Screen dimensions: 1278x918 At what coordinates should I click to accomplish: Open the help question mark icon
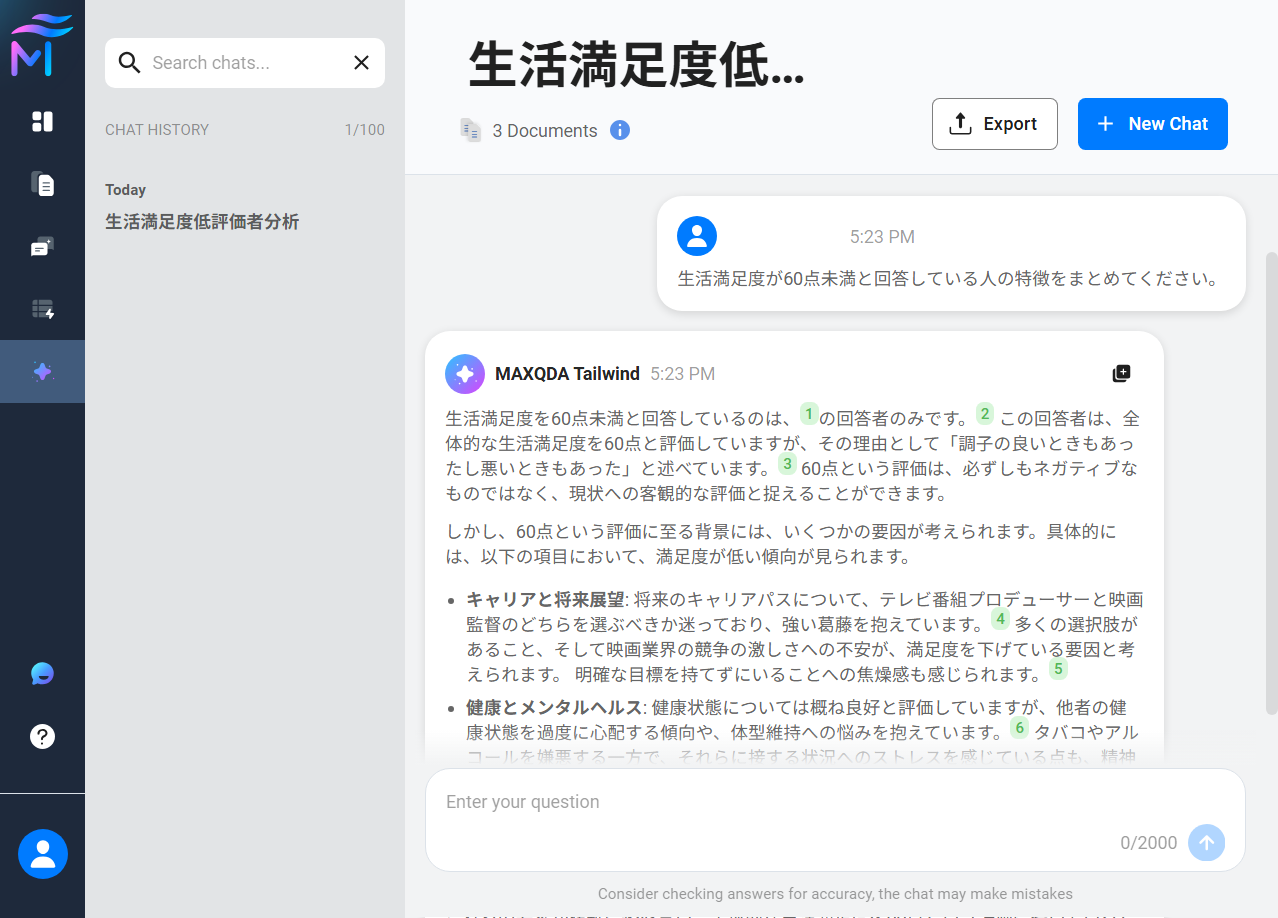(42, 737)
